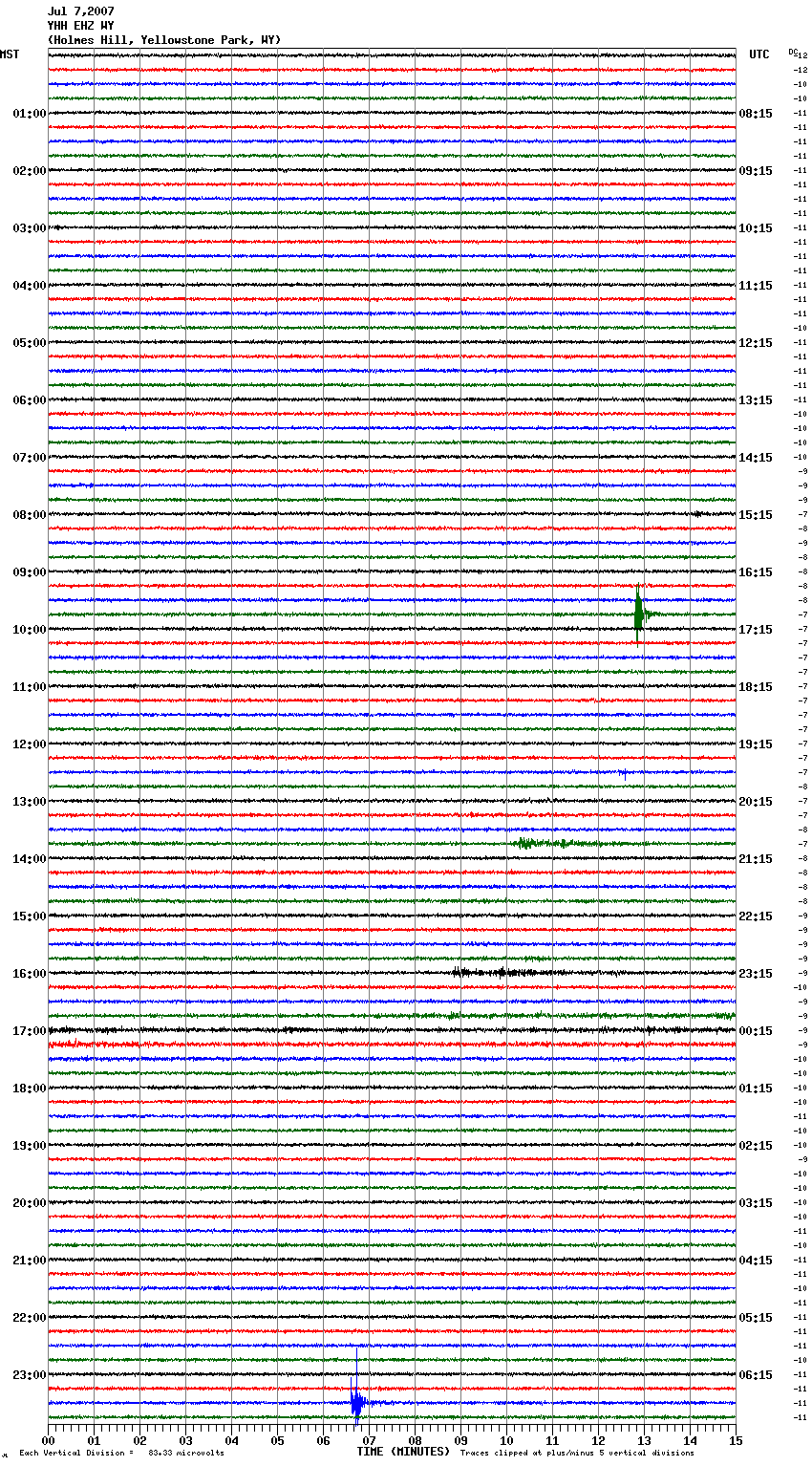The height and width of the screenshot is (1466, 812).
Task: Click the 10:15 UTC time label
Action: 756,228
